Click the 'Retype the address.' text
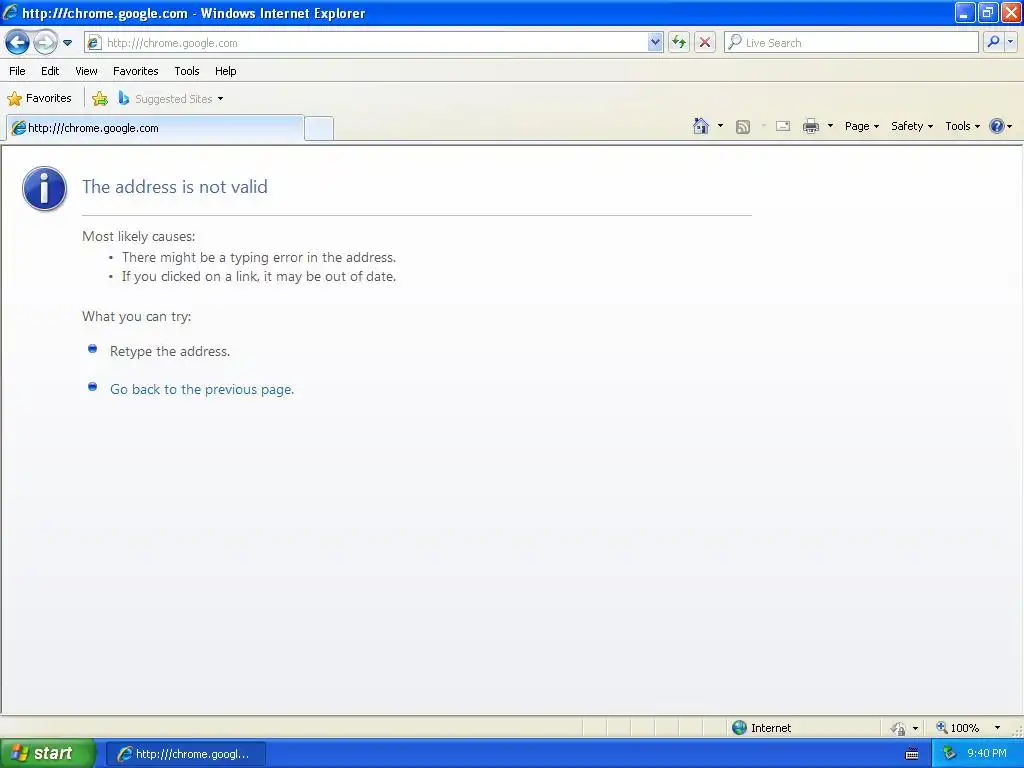Screen dimensions: 1024x768 click(170, 351)
